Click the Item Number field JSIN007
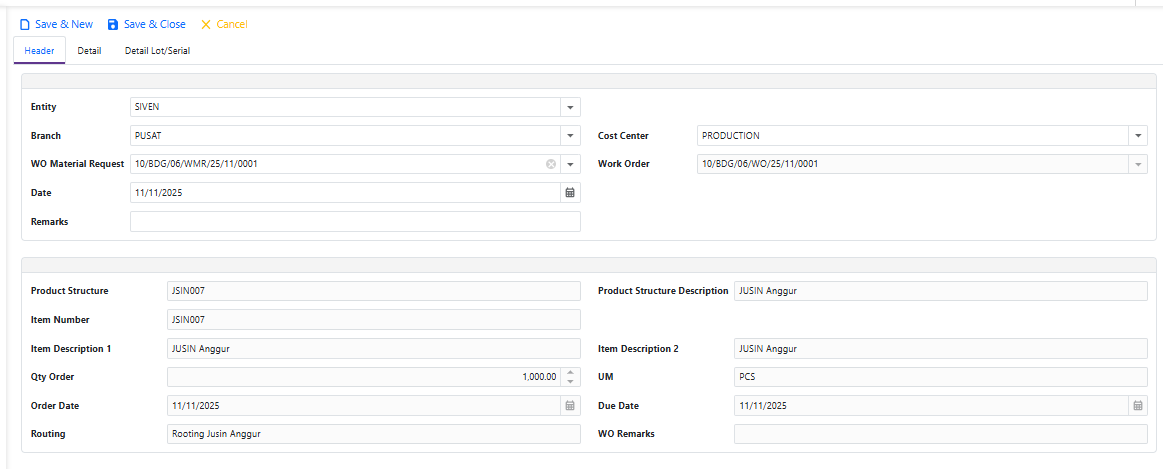The width and height of the screenshot is (1163, 469). tap(374, 320)
